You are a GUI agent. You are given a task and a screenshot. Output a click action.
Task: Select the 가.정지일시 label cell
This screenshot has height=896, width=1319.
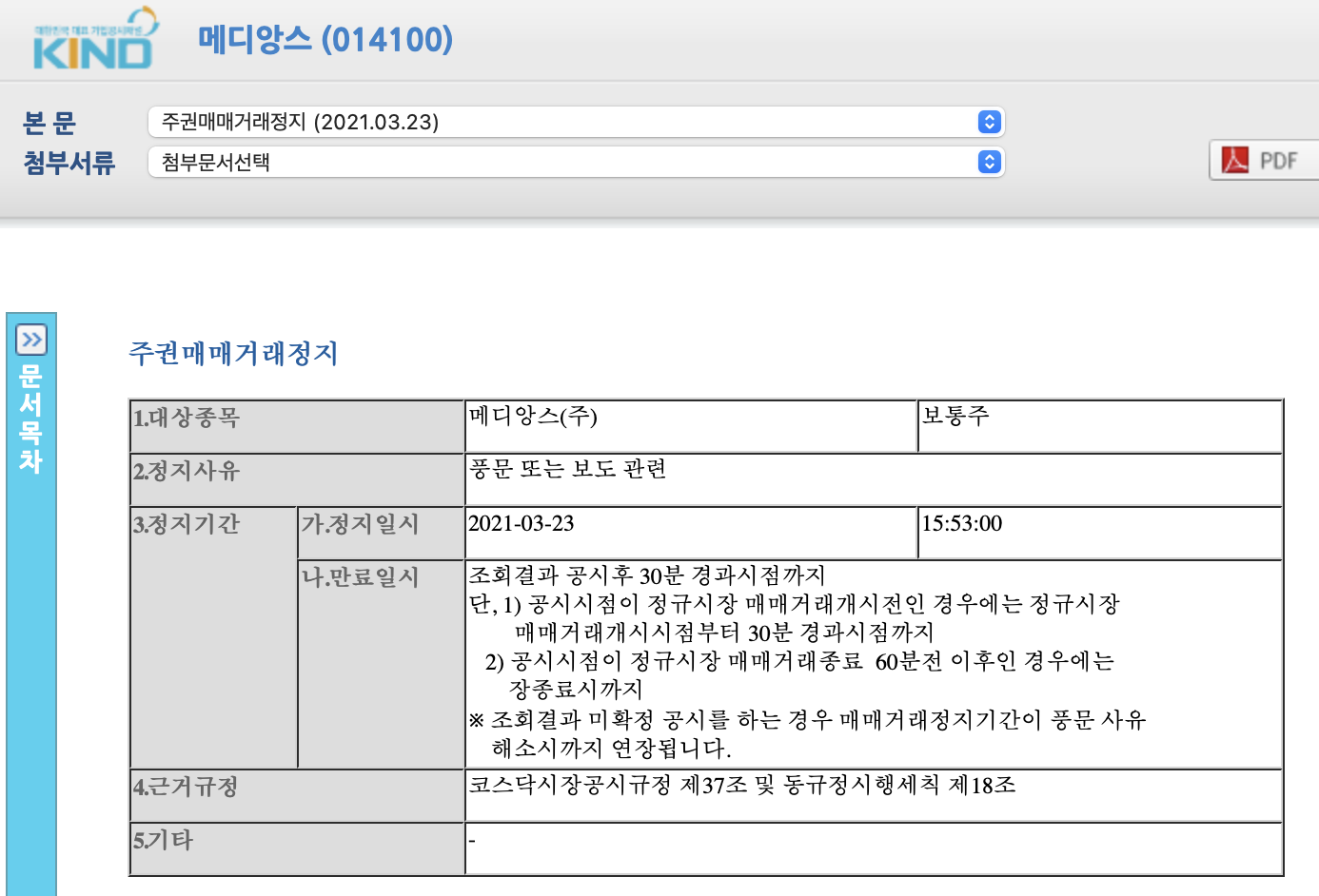[381, 533]
